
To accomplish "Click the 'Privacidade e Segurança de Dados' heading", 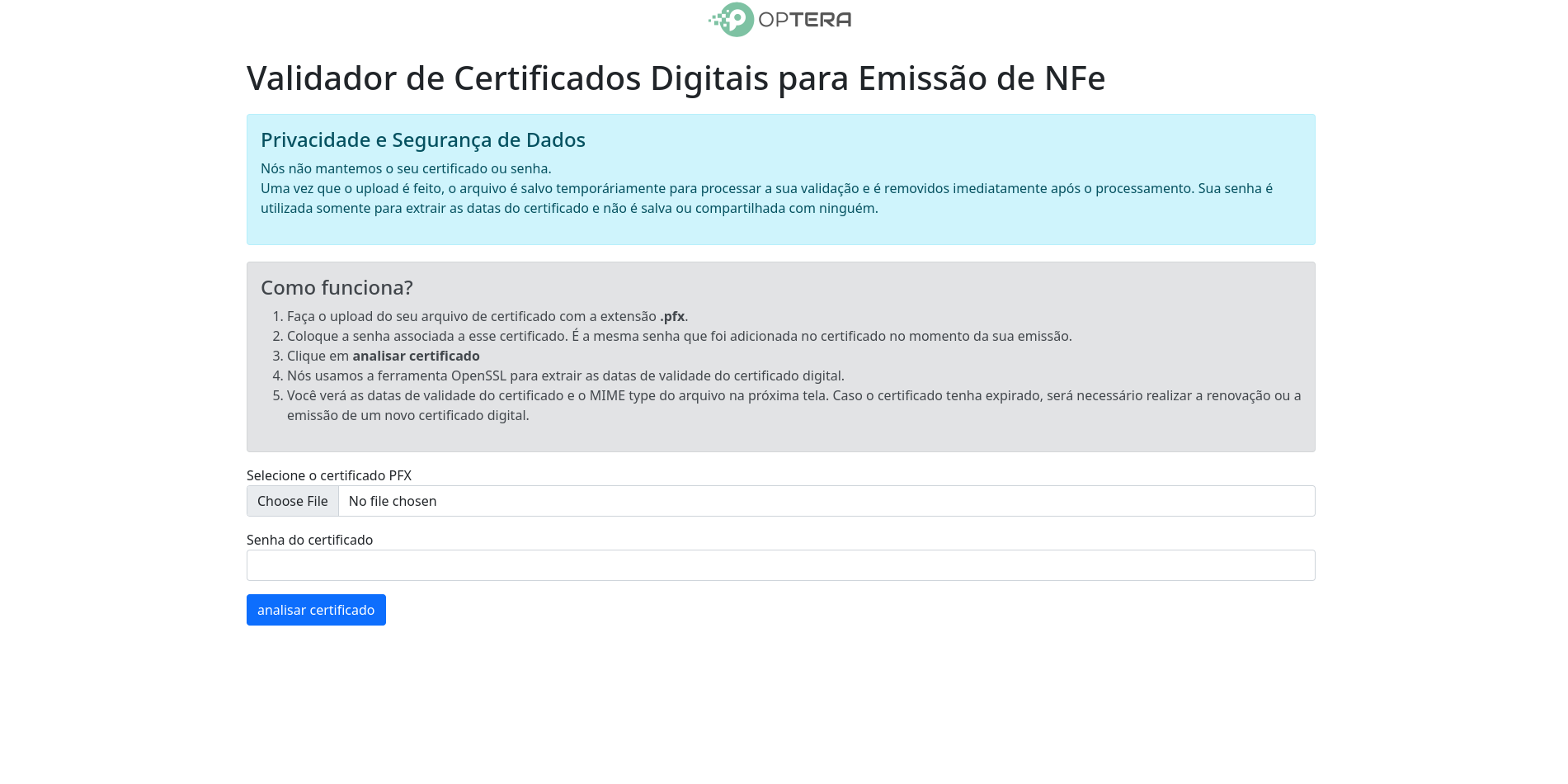I will (422, 139).
